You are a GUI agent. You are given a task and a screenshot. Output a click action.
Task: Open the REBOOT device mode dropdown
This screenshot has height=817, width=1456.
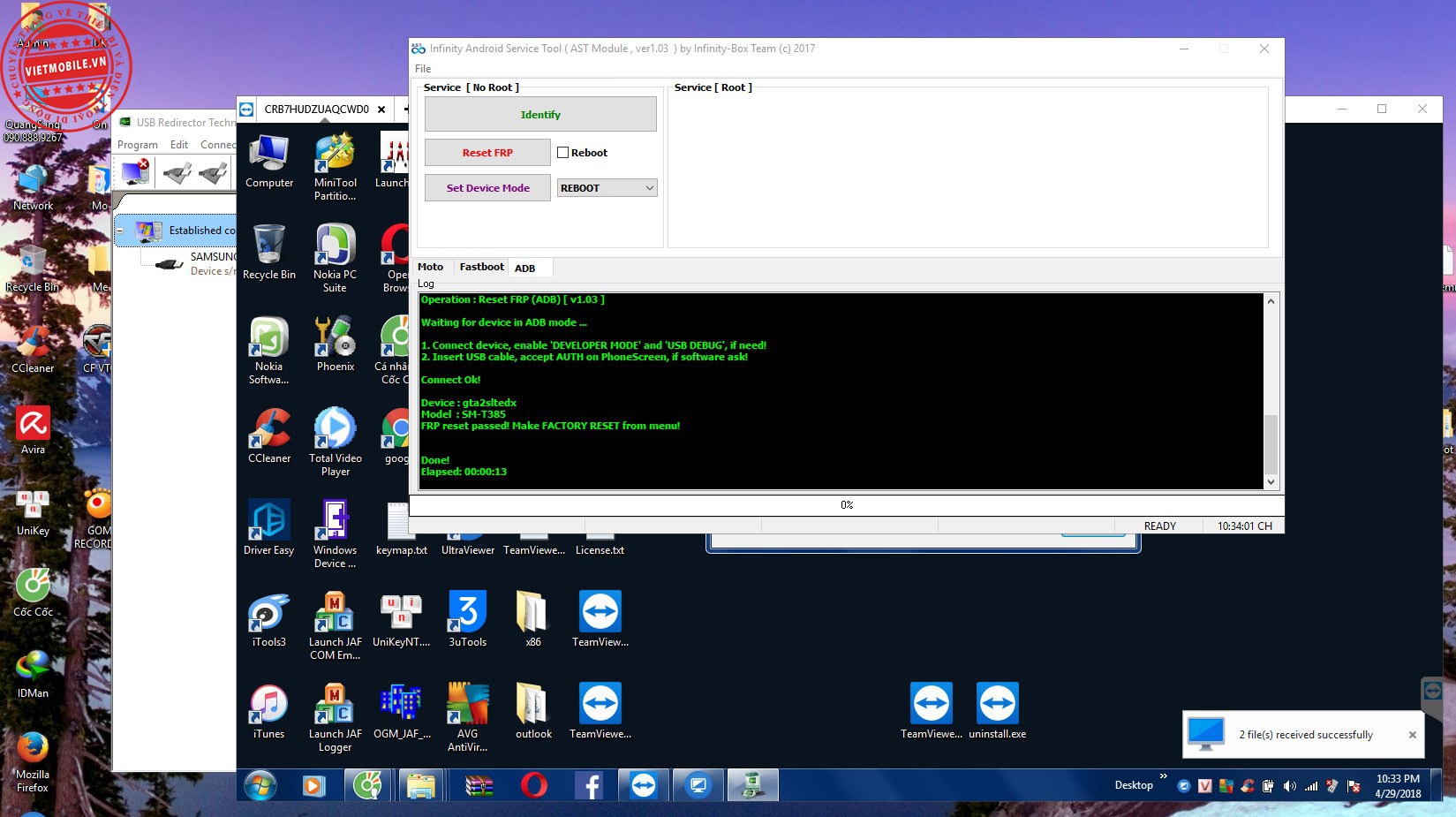point(607,188)
